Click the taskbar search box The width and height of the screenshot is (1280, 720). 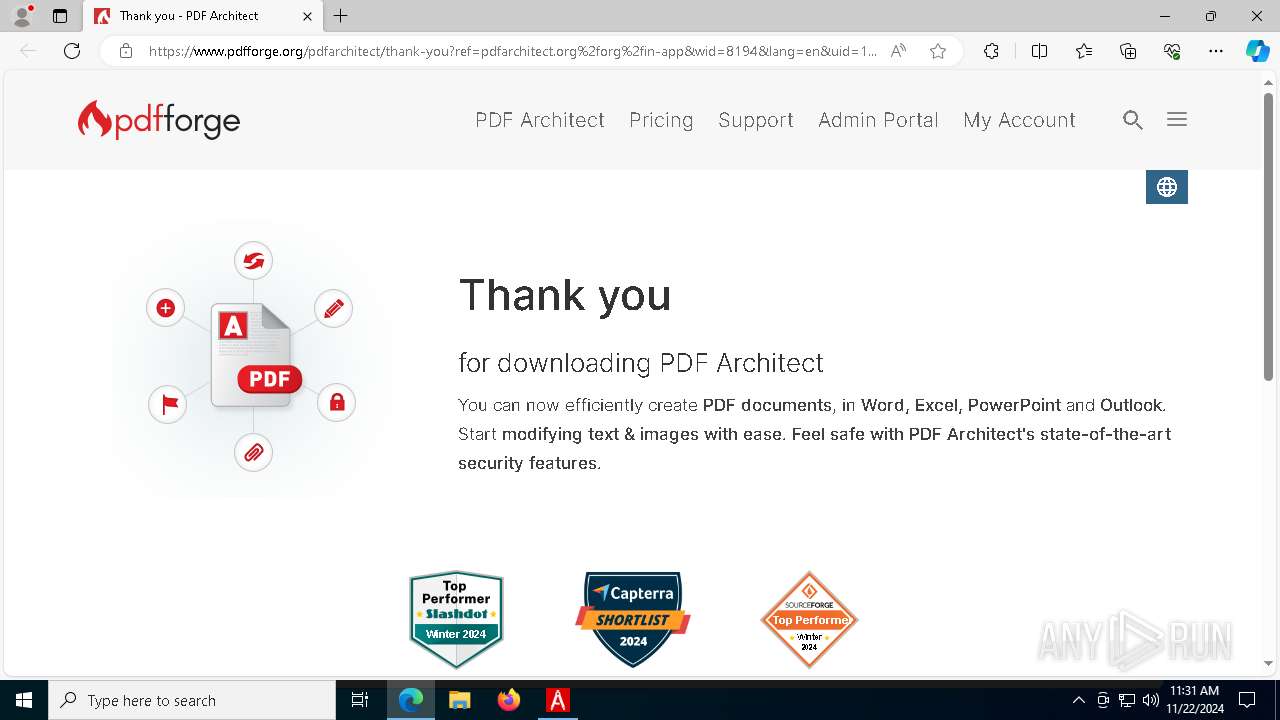point(192,700)
